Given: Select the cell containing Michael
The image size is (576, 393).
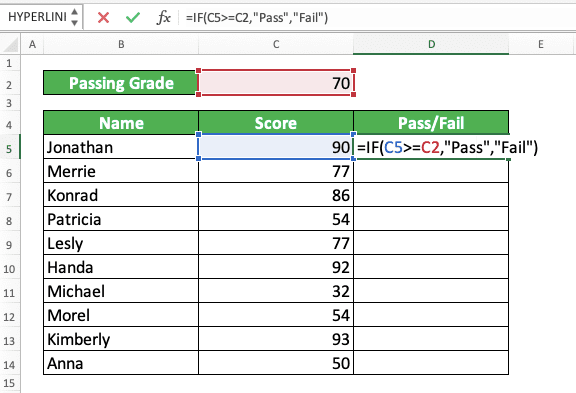Looking at the screenshot, I should coord(121,291).
